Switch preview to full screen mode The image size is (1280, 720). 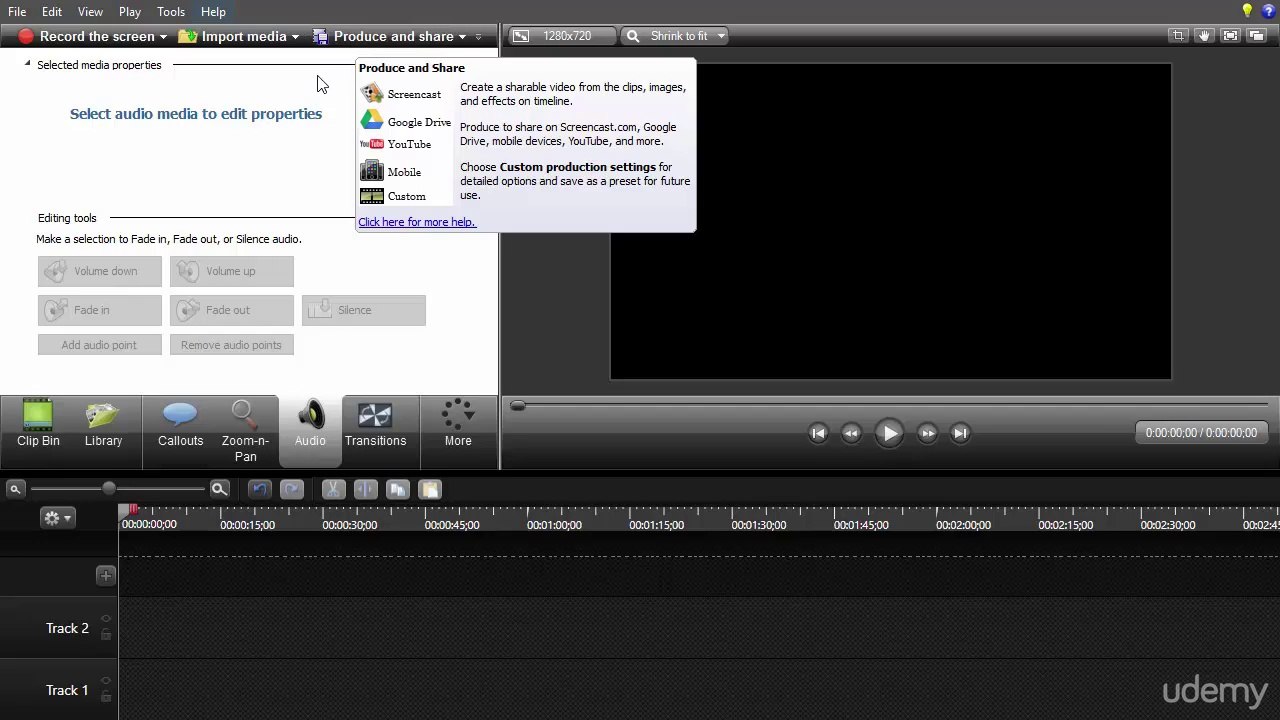(x=1230, y=36)
